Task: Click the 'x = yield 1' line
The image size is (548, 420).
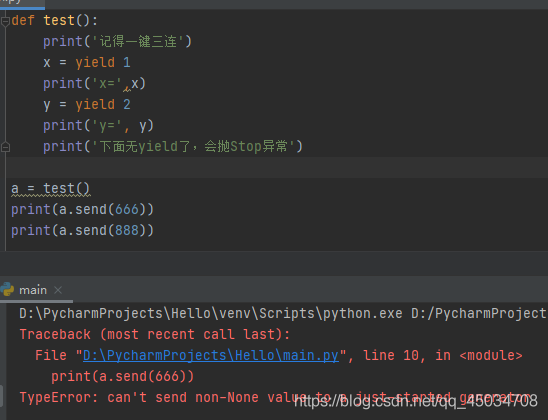Action: click(x=87, y=63)
